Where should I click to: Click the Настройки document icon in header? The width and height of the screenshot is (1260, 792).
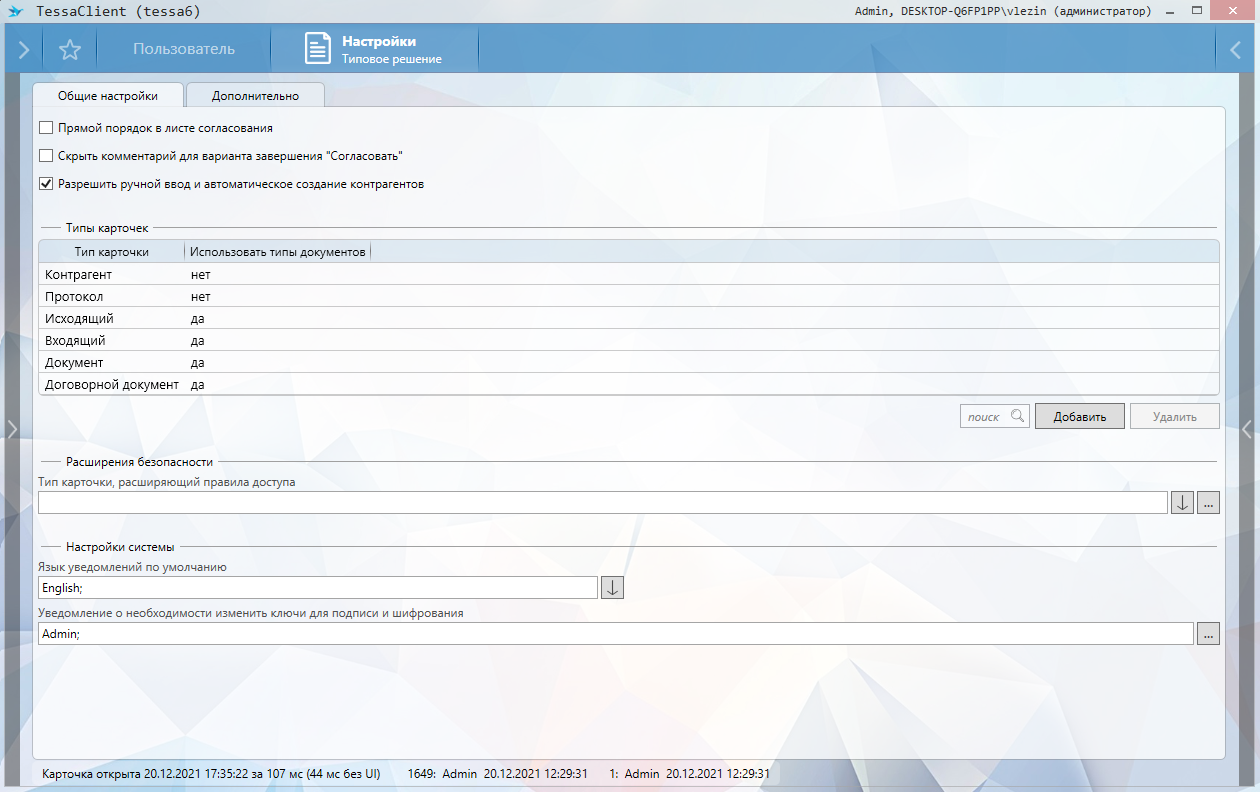[x=318, y=49]
